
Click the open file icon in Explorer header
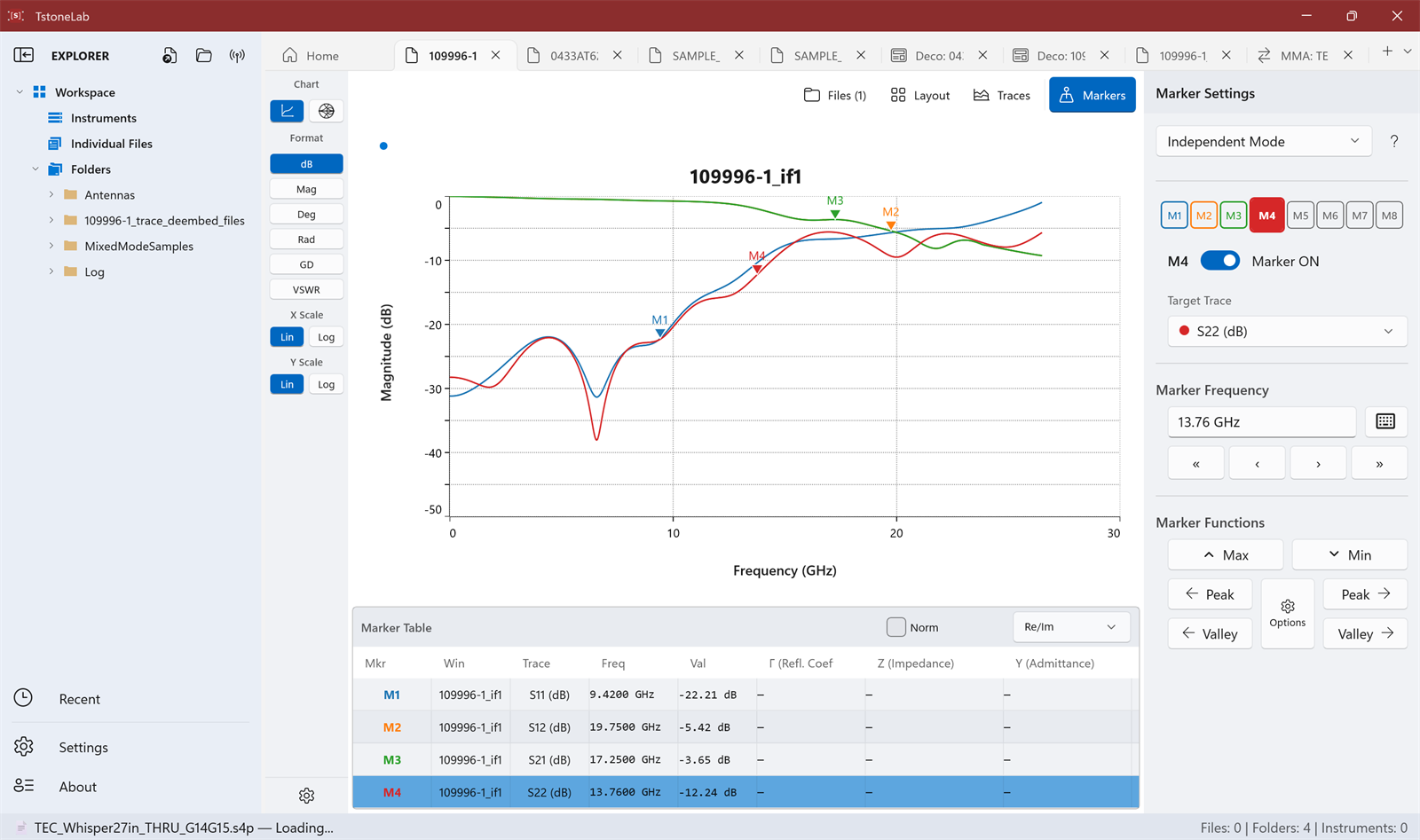170,55
